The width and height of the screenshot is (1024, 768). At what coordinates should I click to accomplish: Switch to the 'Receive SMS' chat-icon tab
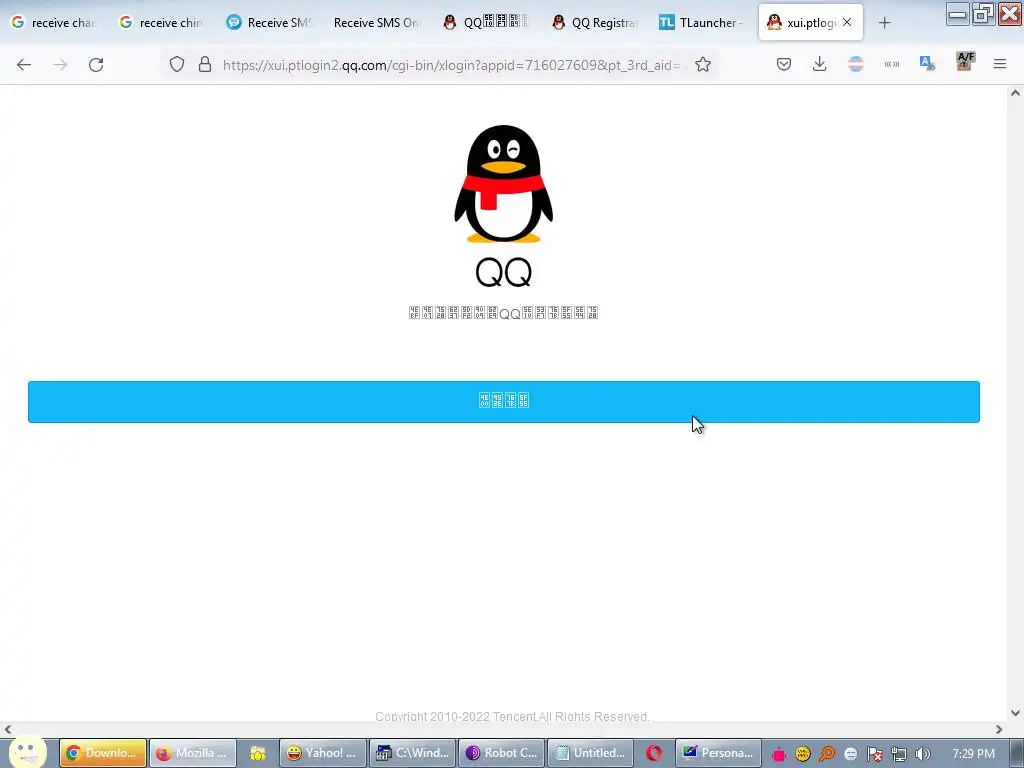pos(269,22)
